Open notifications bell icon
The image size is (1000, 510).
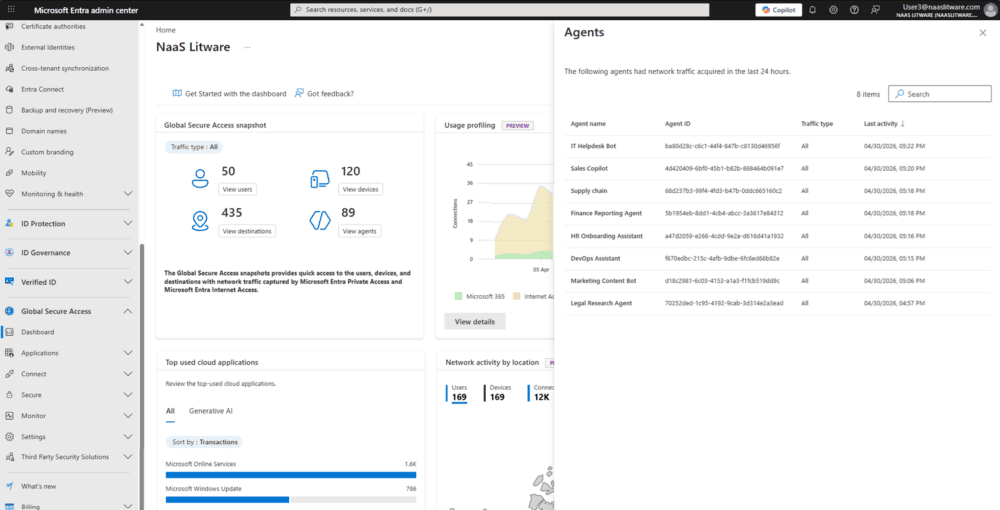pyautogui.click(x=812, y=10)
